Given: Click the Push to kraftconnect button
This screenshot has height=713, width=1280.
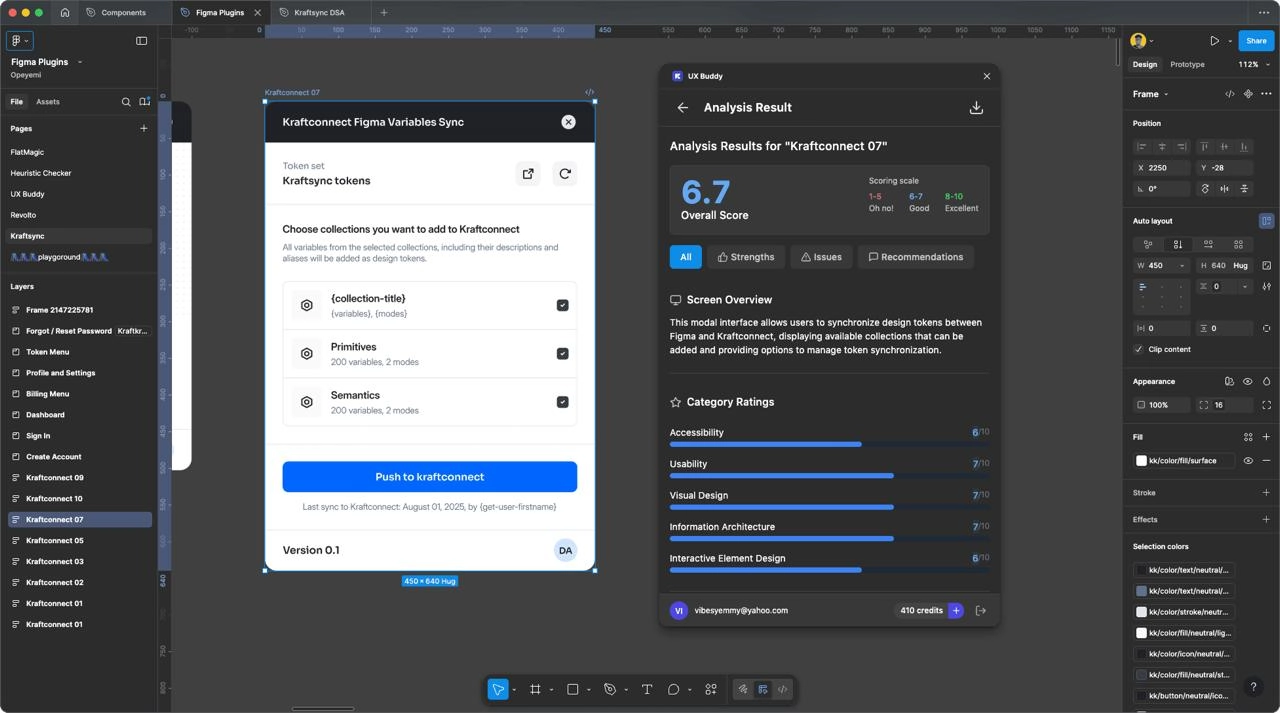Looking at the screenshot, I should pyautogui.click(x=430, y=477).
